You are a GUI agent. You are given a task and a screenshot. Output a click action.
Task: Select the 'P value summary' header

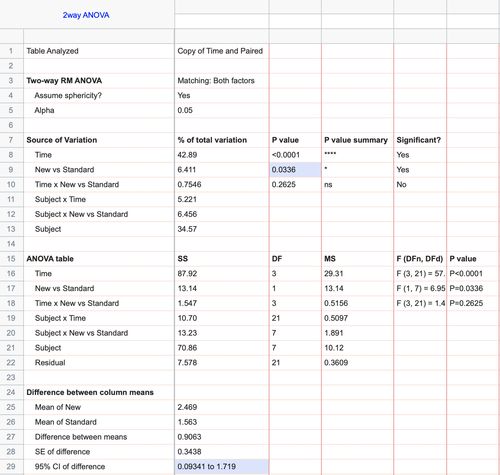click(357, 140)
